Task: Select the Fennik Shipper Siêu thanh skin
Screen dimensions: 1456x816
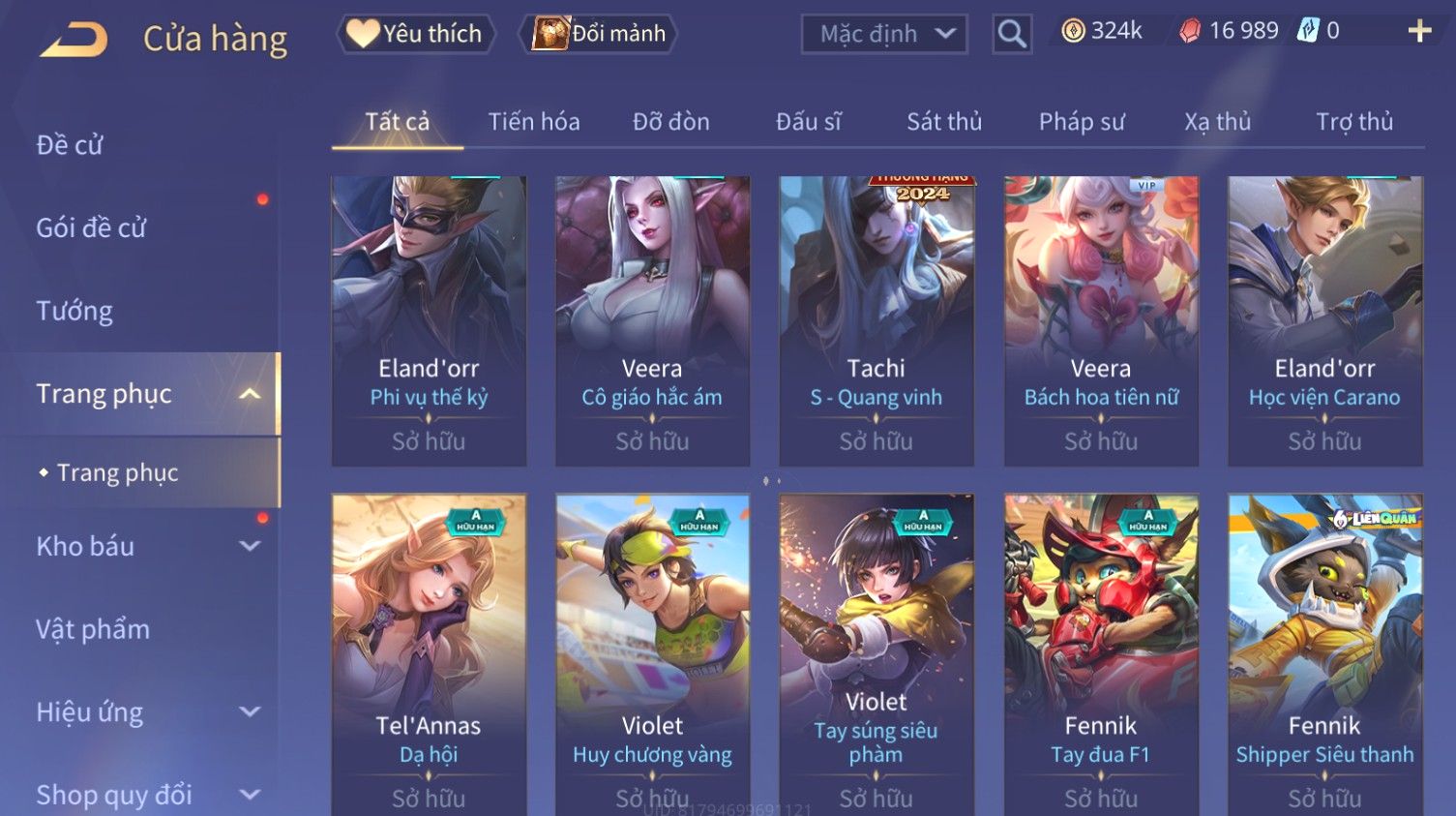Action: [1324, 654]
